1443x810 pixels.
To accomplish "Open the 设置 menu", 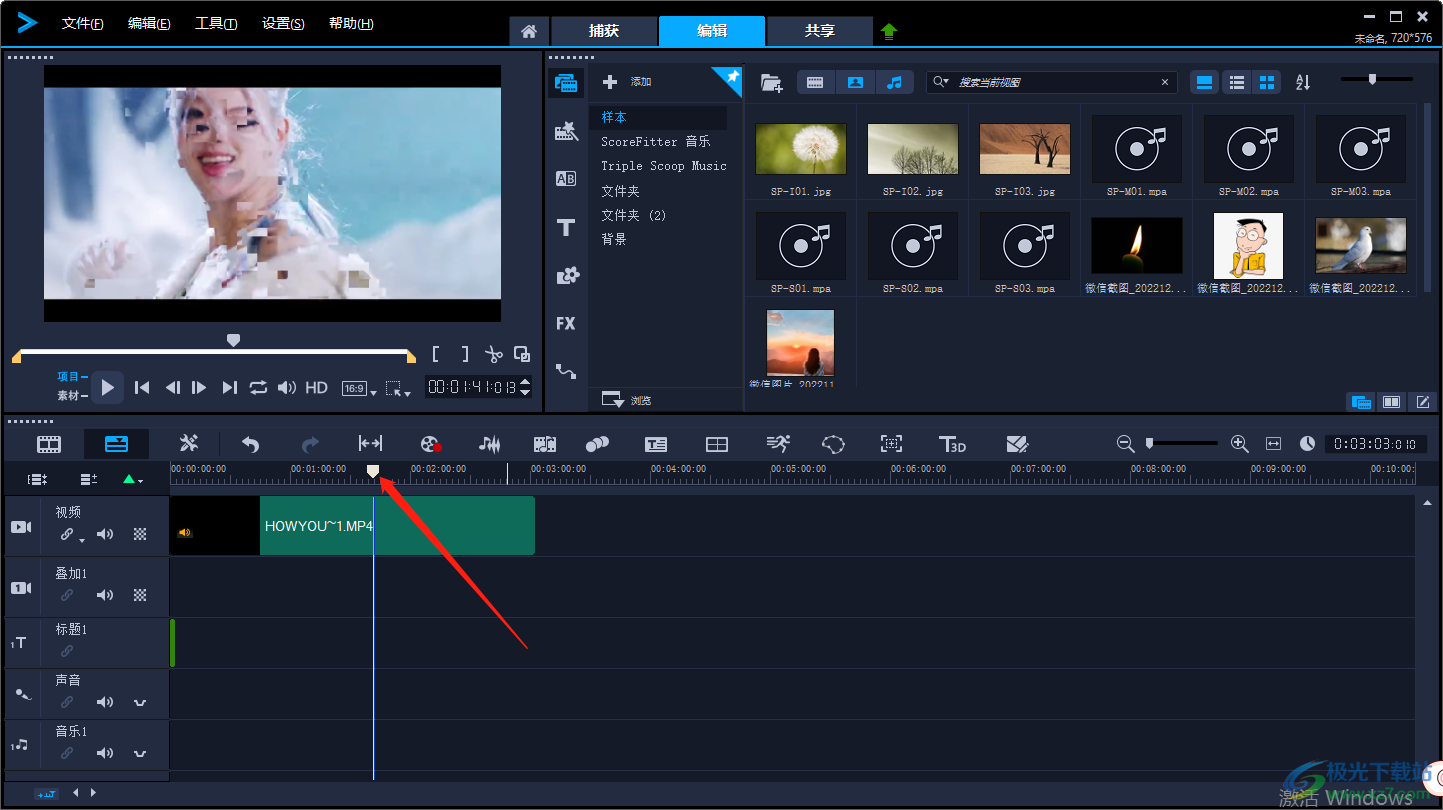I will [283, 24].
